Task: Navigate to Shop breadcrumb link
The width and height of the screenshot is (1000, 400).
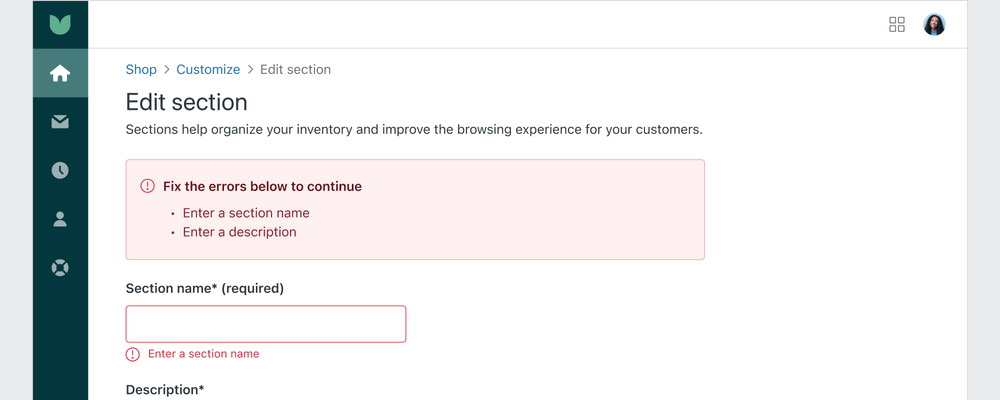Action: coord(141,70)
